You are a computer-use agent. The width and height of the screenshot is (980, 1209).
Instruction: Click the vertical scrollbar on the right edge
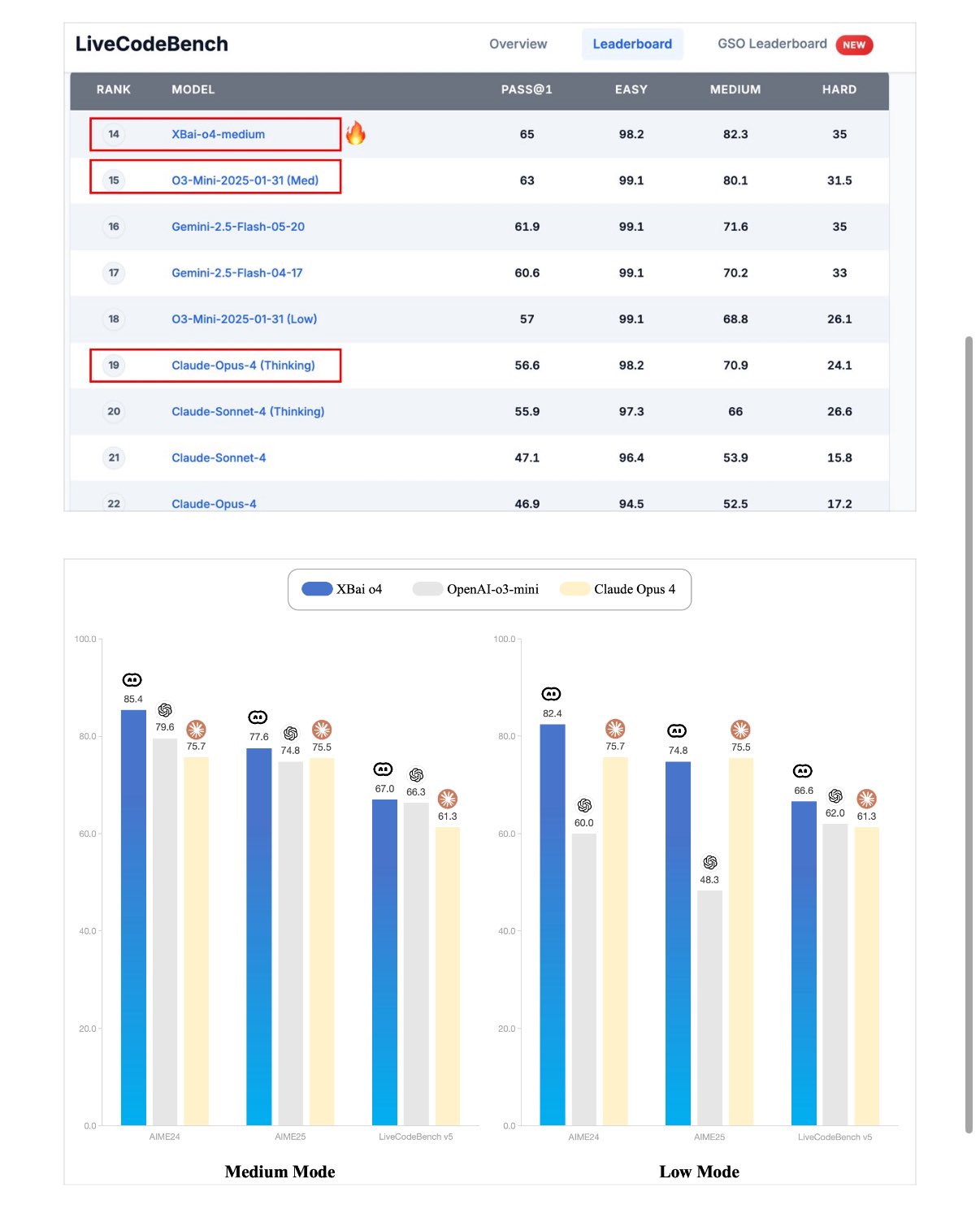pyautogui.click(x=969, y=734)
